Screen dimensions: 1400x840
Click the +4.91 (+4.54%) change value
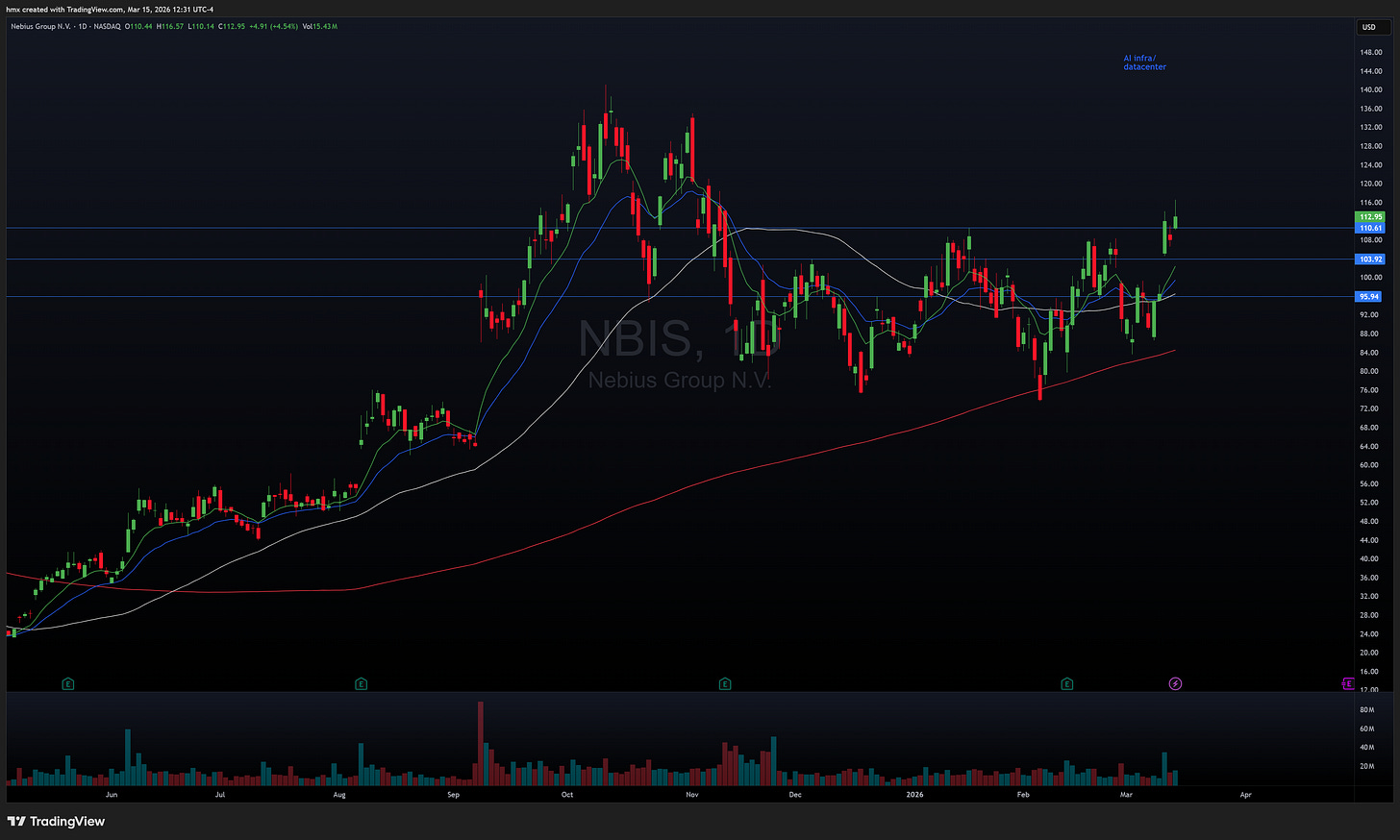pos(276,26)
